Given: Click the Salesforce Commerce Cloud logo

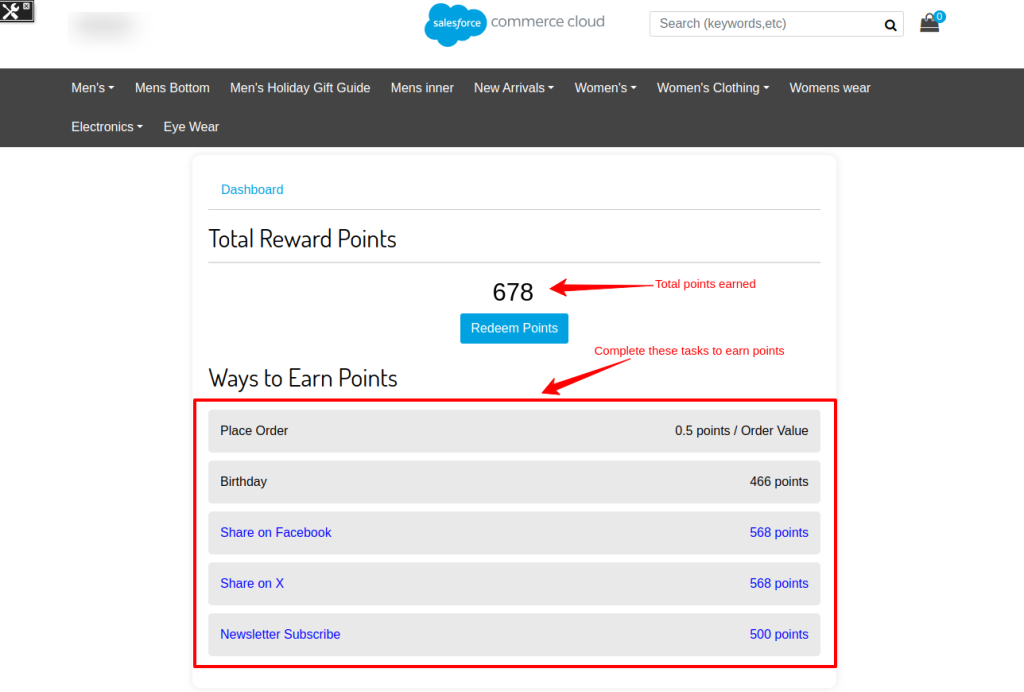Looking at the screenshot, I should pyautogui.click(x=515, y=24).
